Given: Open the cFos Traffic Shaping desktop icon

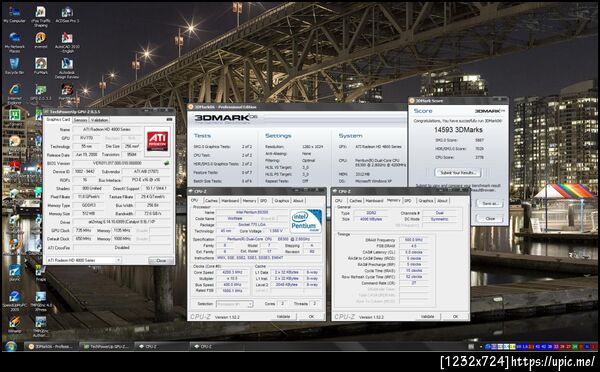Looking at the screenshot, I should [x=41, y=16].
